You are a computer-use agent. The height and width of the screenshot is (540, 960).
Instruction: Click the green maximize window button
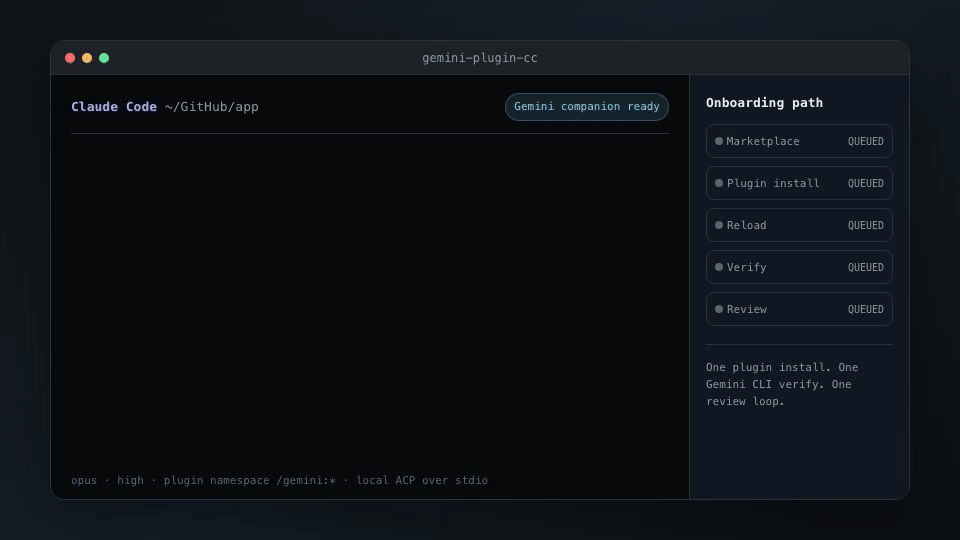coord(104,58)
